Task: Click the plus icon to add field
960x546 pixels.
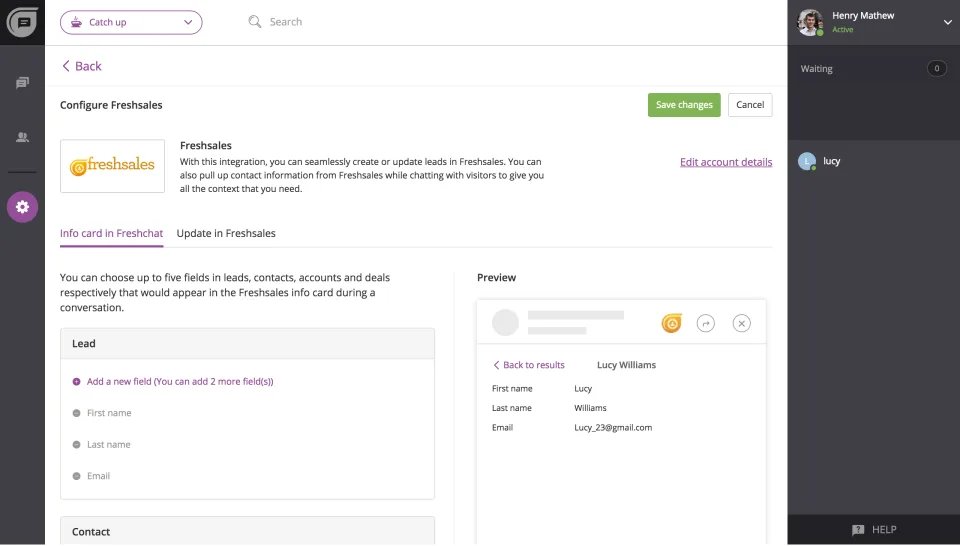Action: (77, 381)
